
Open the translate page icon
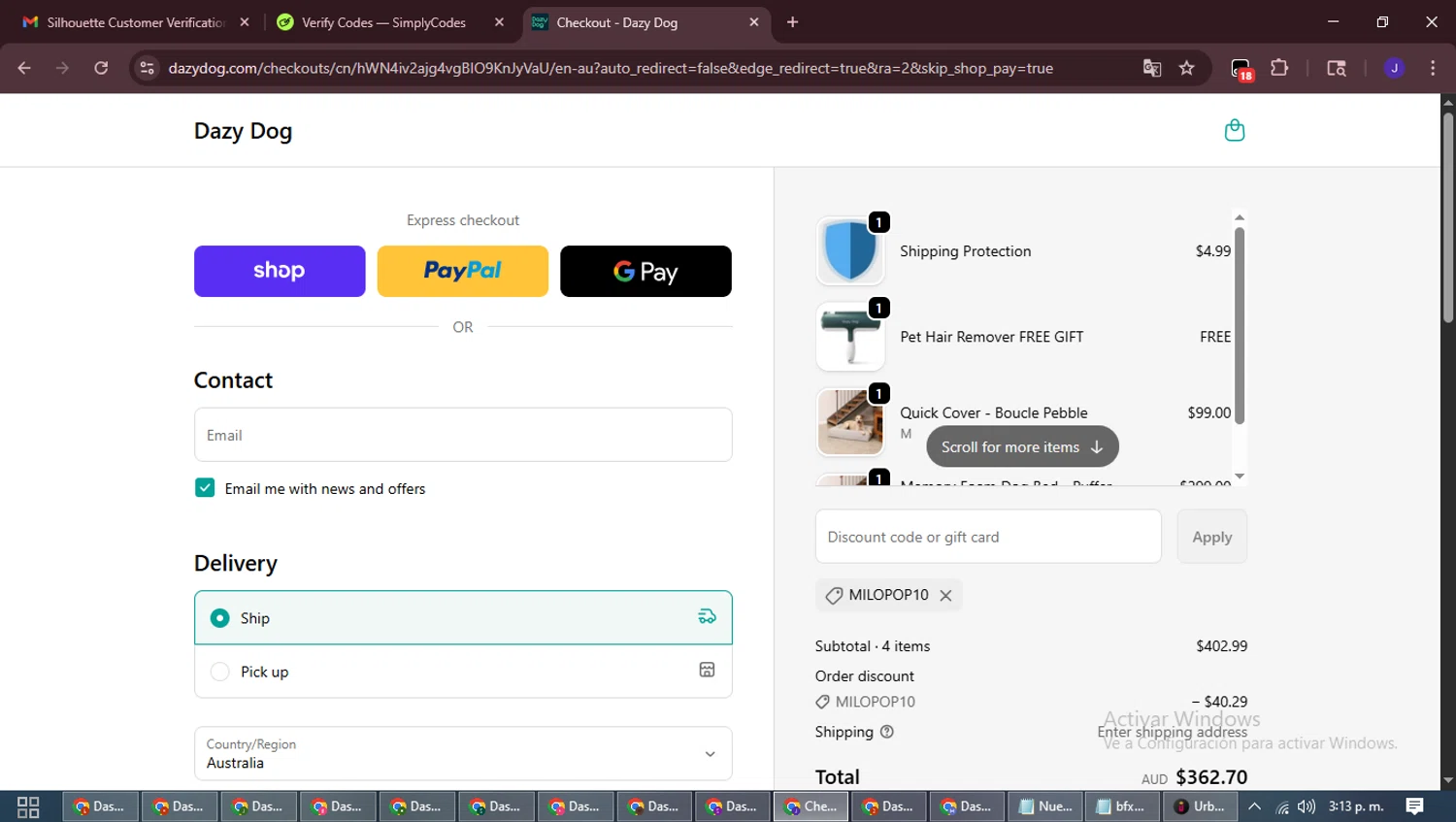point(1152,68)
